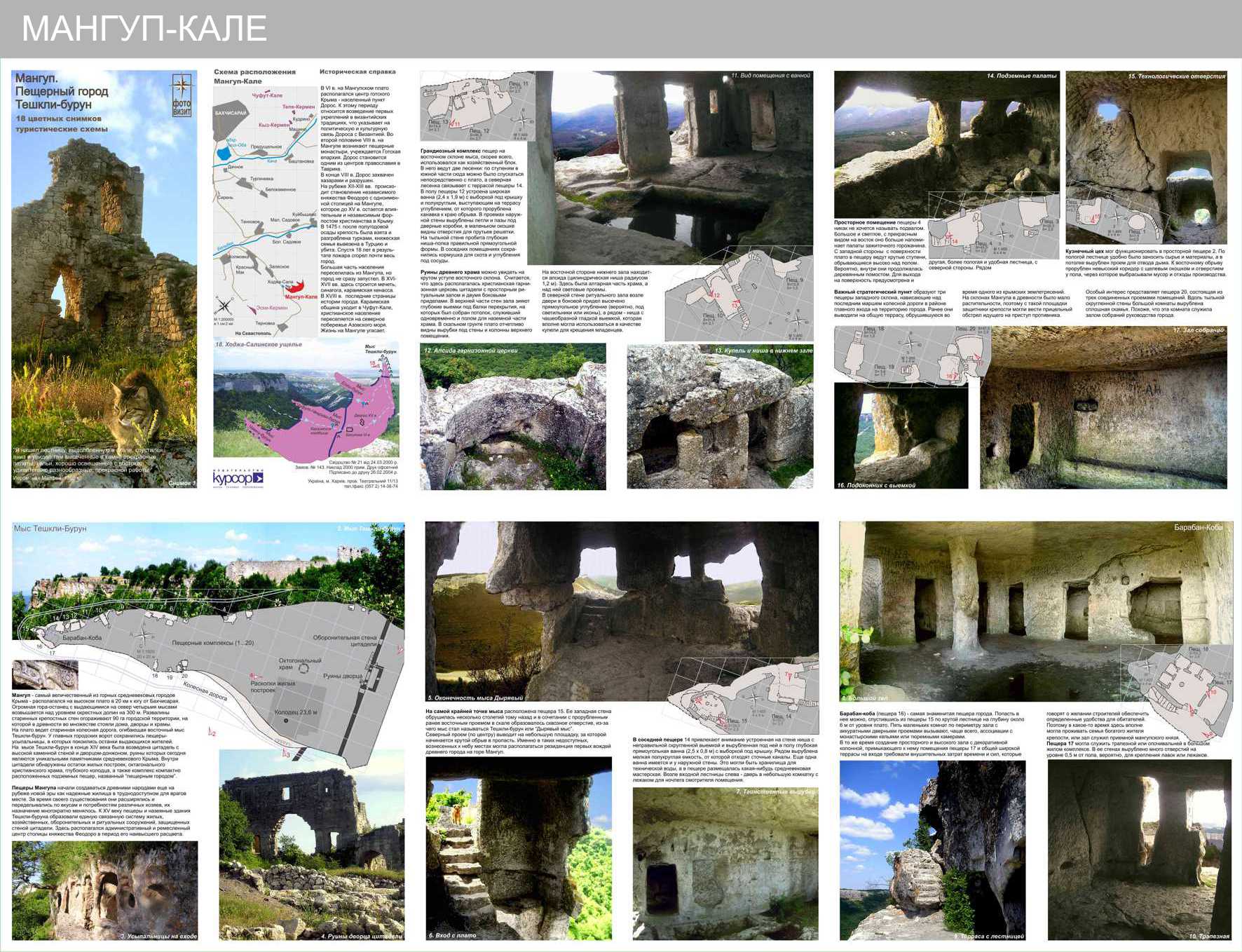Open photo 4 Руины дворца цитадели
The image size is (1242, 952).
tap(311, 845)
